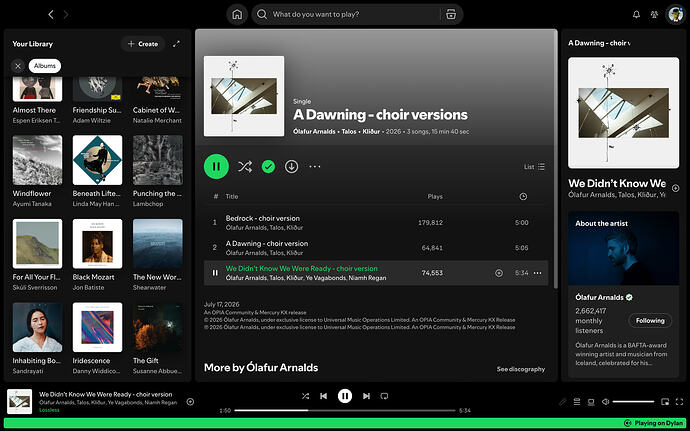
Task: Pause the playing track row icon
Action: point(215,273)
